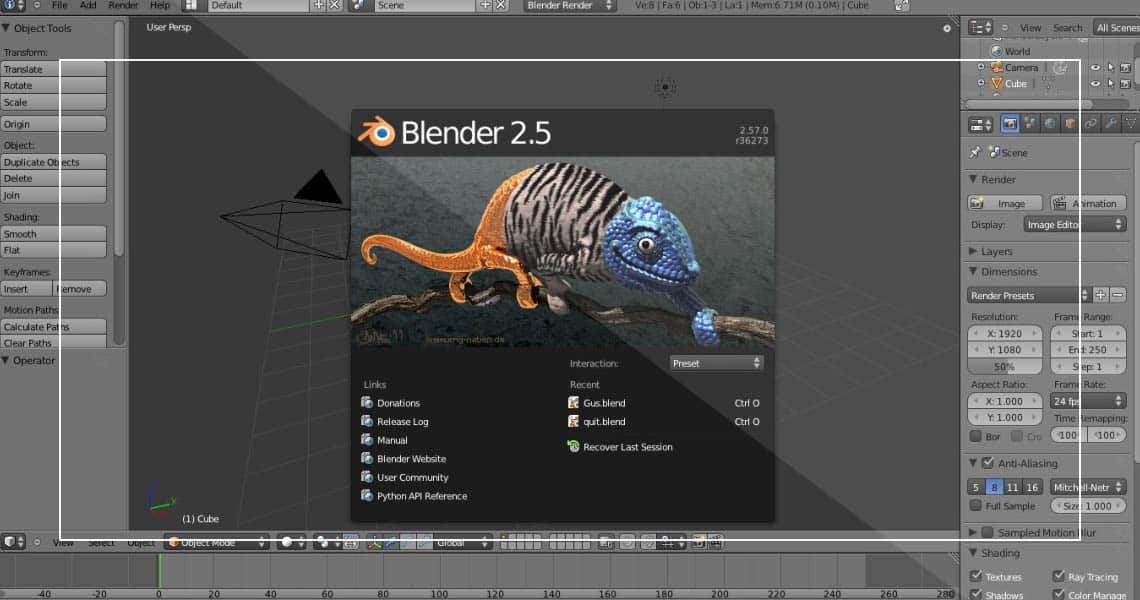1140x600 pixels.
Task: Toggle visibility eye for Camera object
Action: pos(1095,68)
